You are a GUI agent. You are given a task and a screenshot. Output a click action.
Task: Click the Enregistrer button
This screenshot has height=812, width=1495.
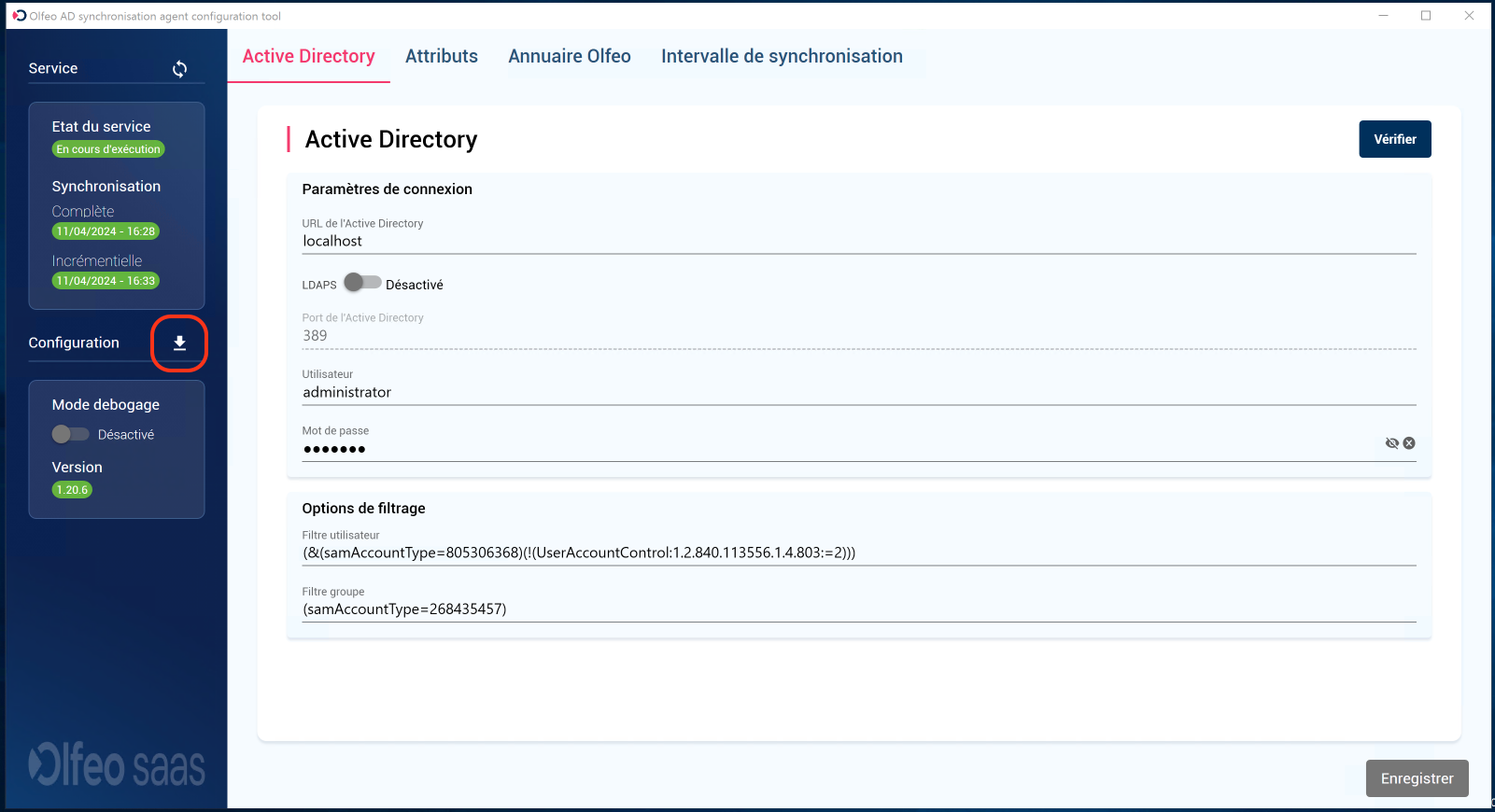coord(1417,778)
